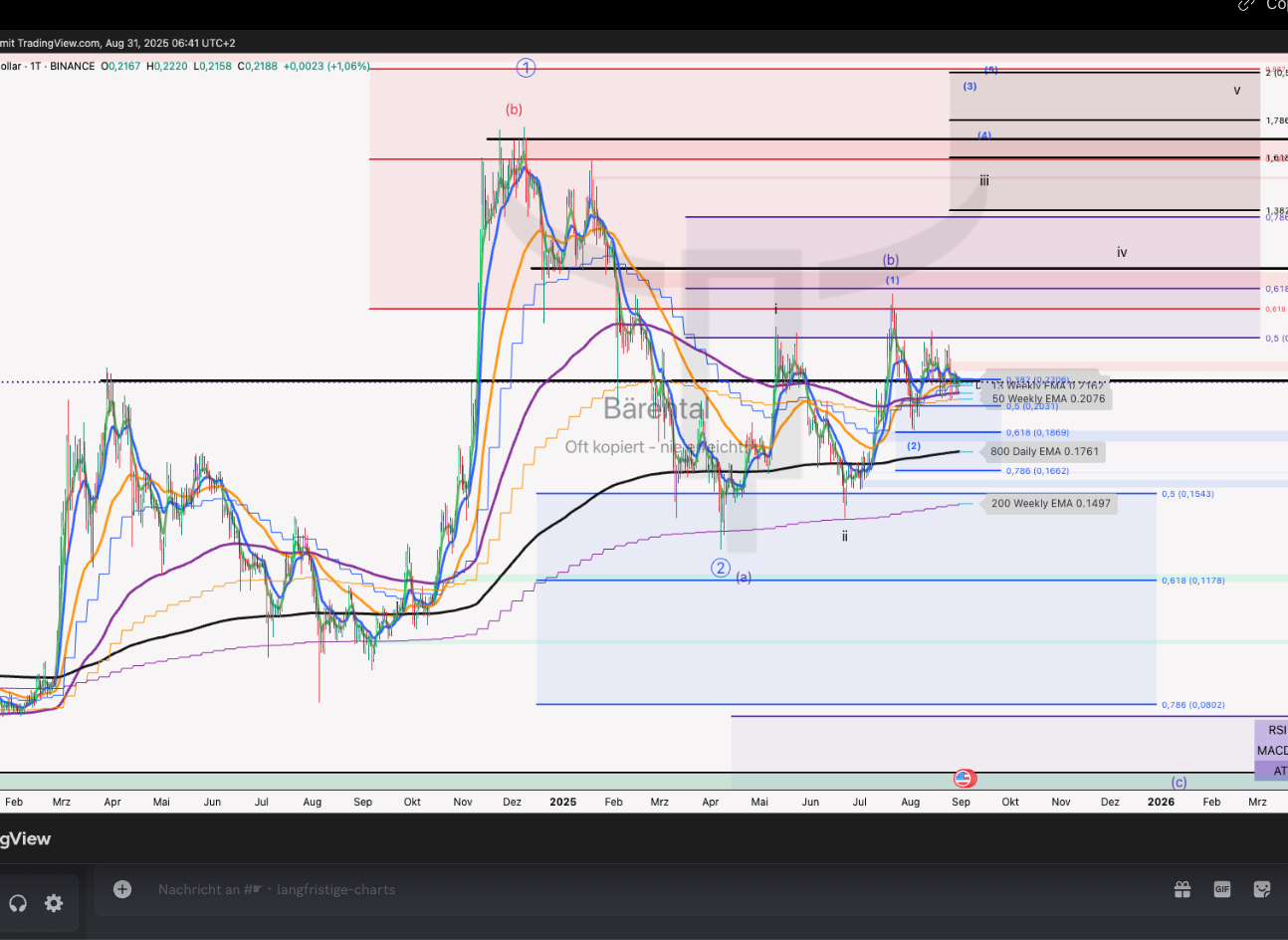The width and height of the screenshot is (1288, 940).
Task: Click the plus attachment button
Action: pyautogui.click(x=122, y=889)
